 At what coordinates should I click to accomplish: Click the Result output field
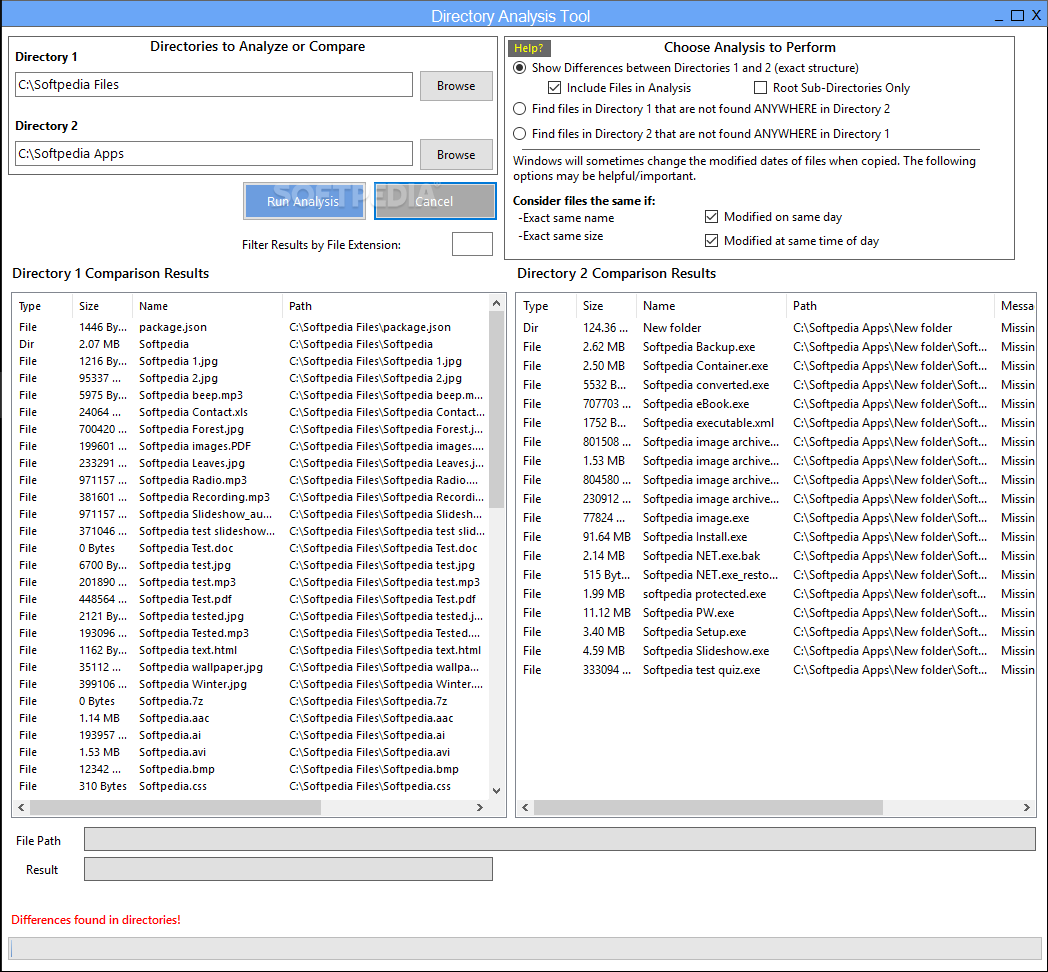(288, 869)
